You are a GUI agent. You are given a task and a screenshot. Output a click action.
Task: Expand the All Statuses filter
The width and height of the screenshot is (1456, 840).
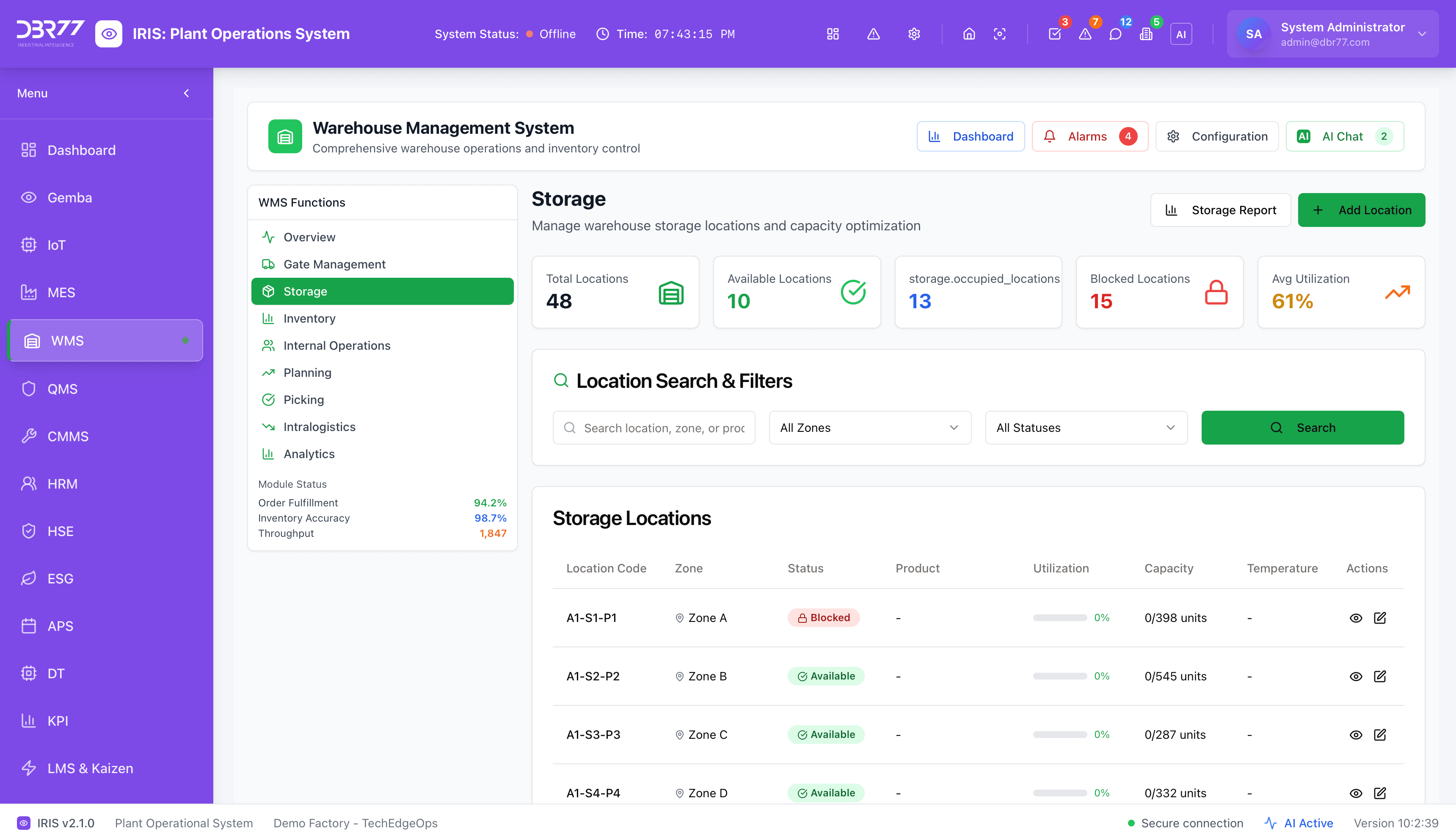[x=1085, y=428]
